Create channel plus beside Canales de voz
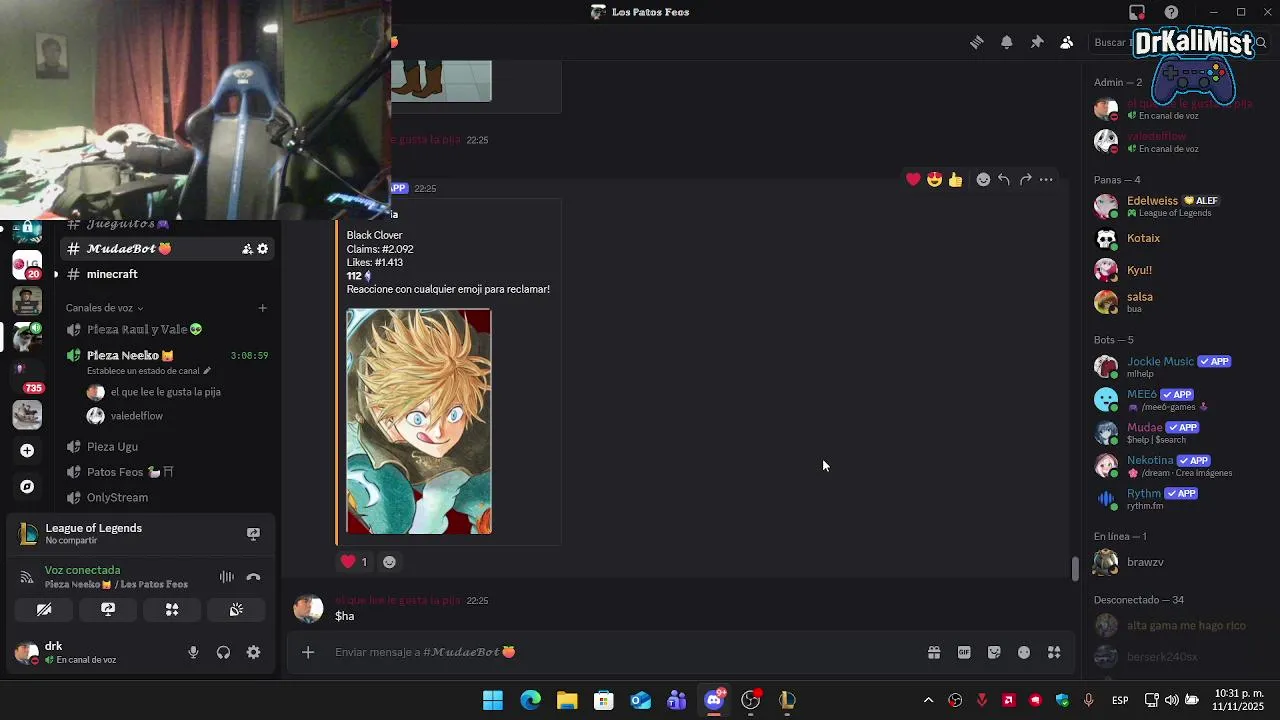 tap(262, 308)
